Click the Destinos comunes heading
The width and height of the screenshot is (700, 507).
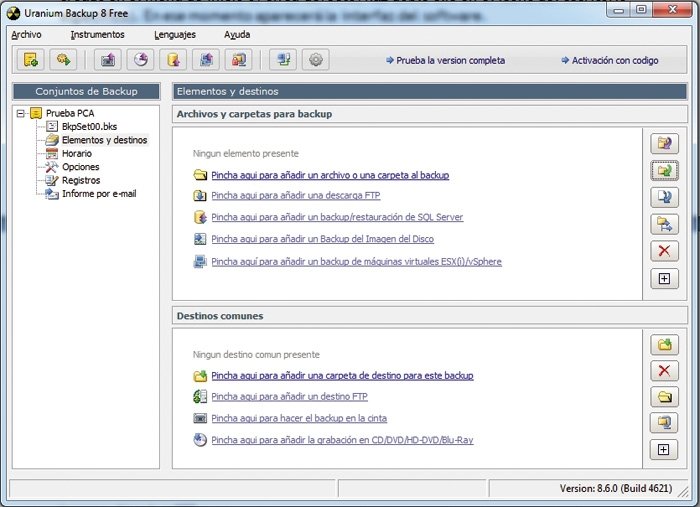click(x=220, y=316)
